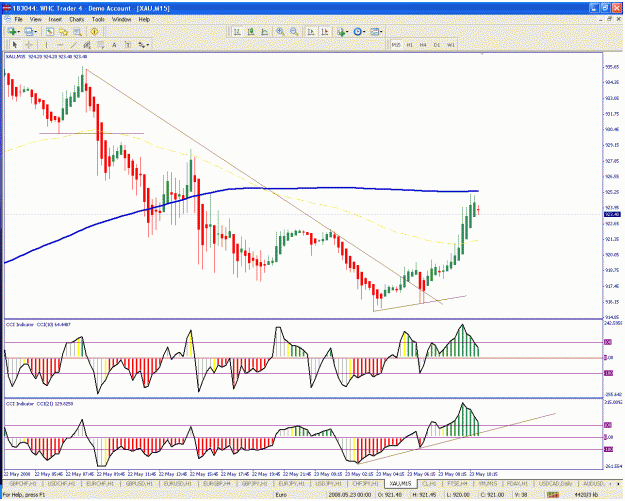The width and height of the screenshot is (625, 501).
Task: Zoom in on the chart
Action: 281,31
